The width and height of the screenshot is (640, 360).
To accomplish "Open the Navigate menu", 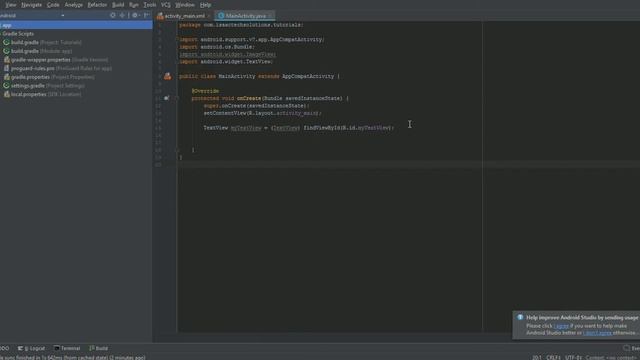I will click(31, 5).
